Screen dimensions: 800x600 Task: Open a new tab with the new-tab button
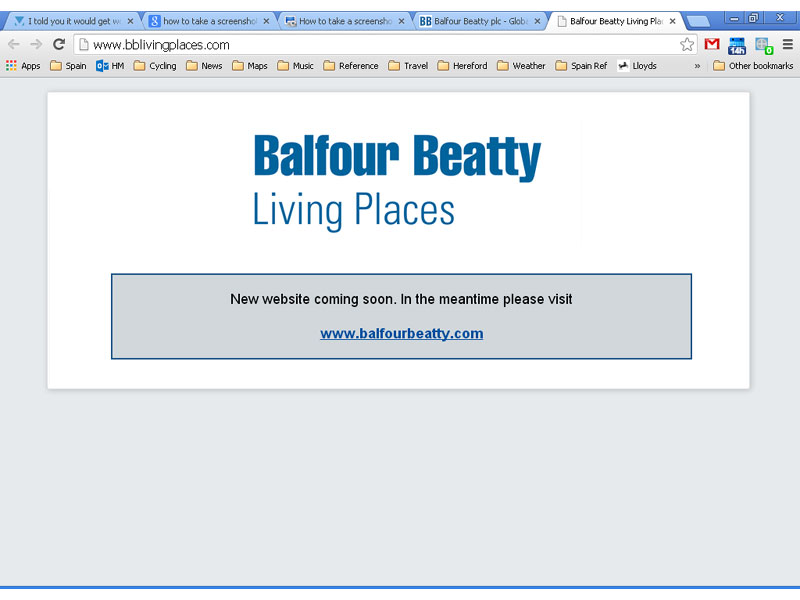point(698,21)
